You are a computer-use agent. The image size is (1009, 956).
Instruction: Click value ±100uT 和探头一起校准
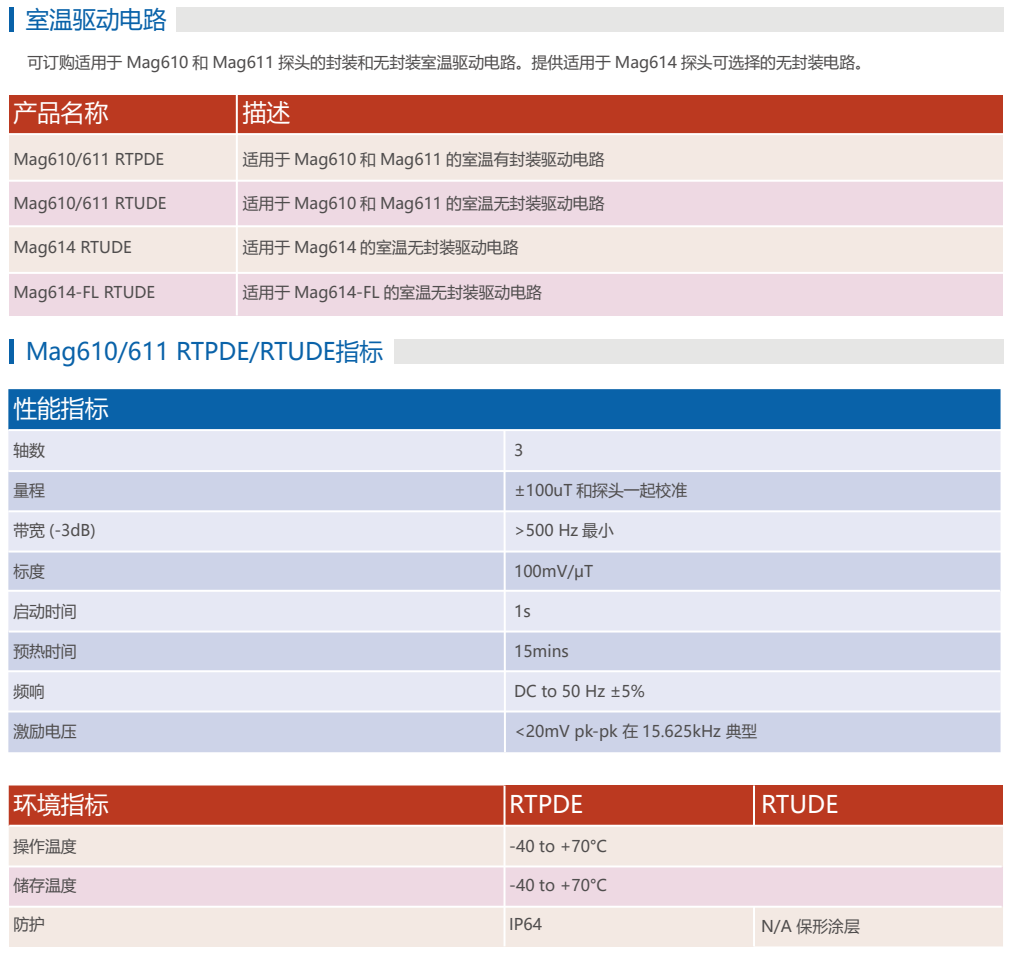point(600,490)
